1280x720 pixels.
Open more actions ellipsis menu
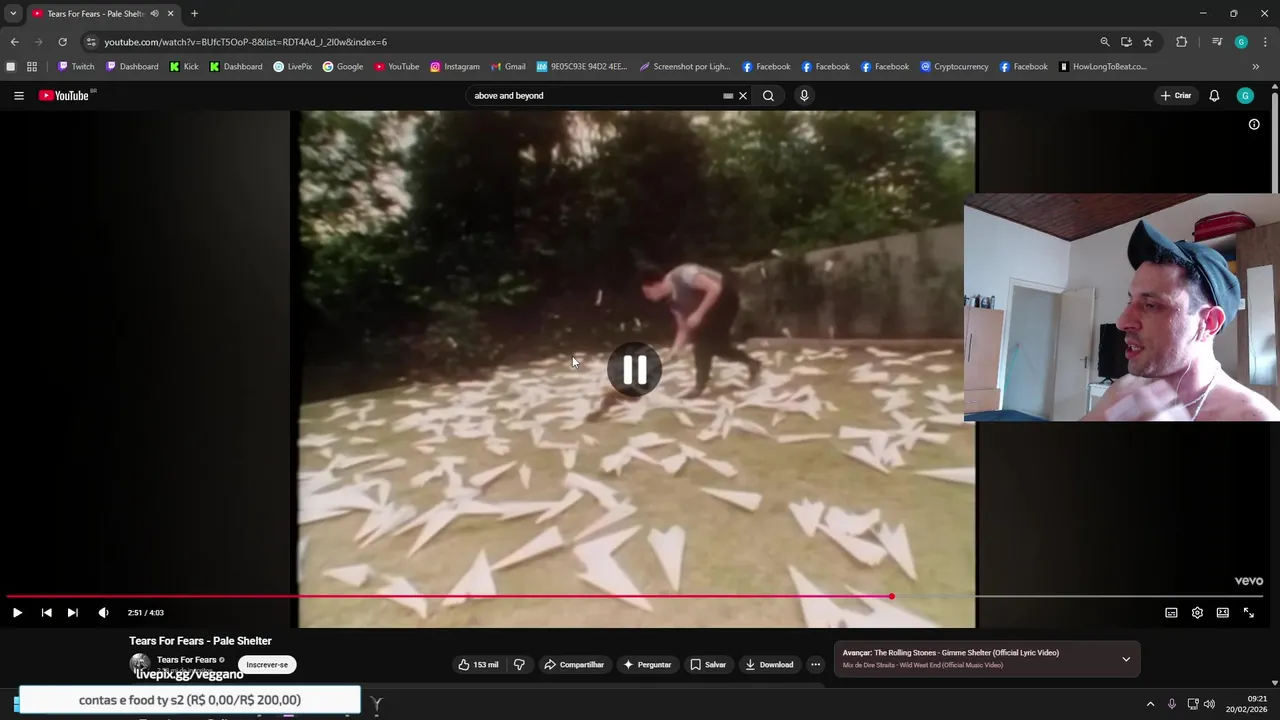[x=815, y=665]
